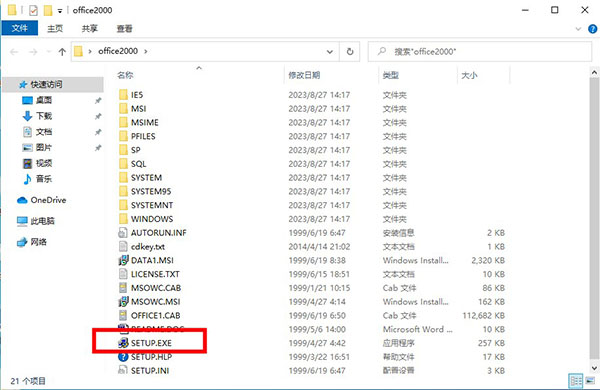Select the SYSTEMNT folder name
Viewport: 600px width, 390px height.
pos(152,205)
